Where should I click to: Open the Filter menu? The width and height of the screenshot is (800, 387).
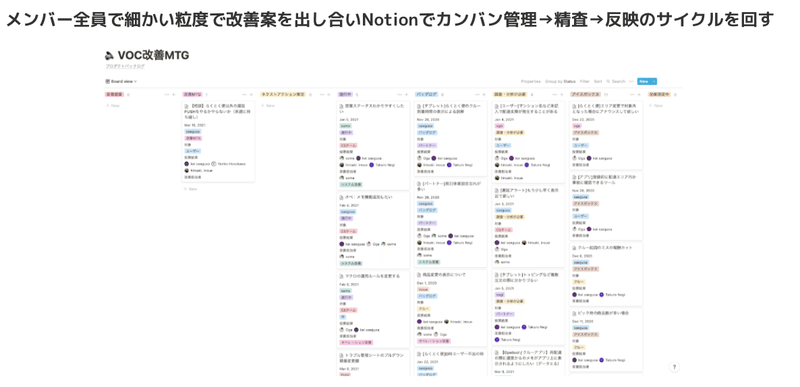[x=585, y=81]
